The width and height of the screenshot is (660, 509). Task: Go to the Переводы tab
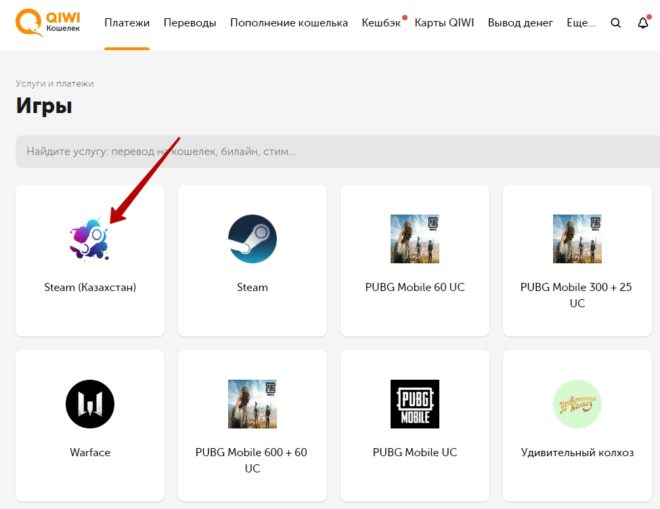coord(190,23)
